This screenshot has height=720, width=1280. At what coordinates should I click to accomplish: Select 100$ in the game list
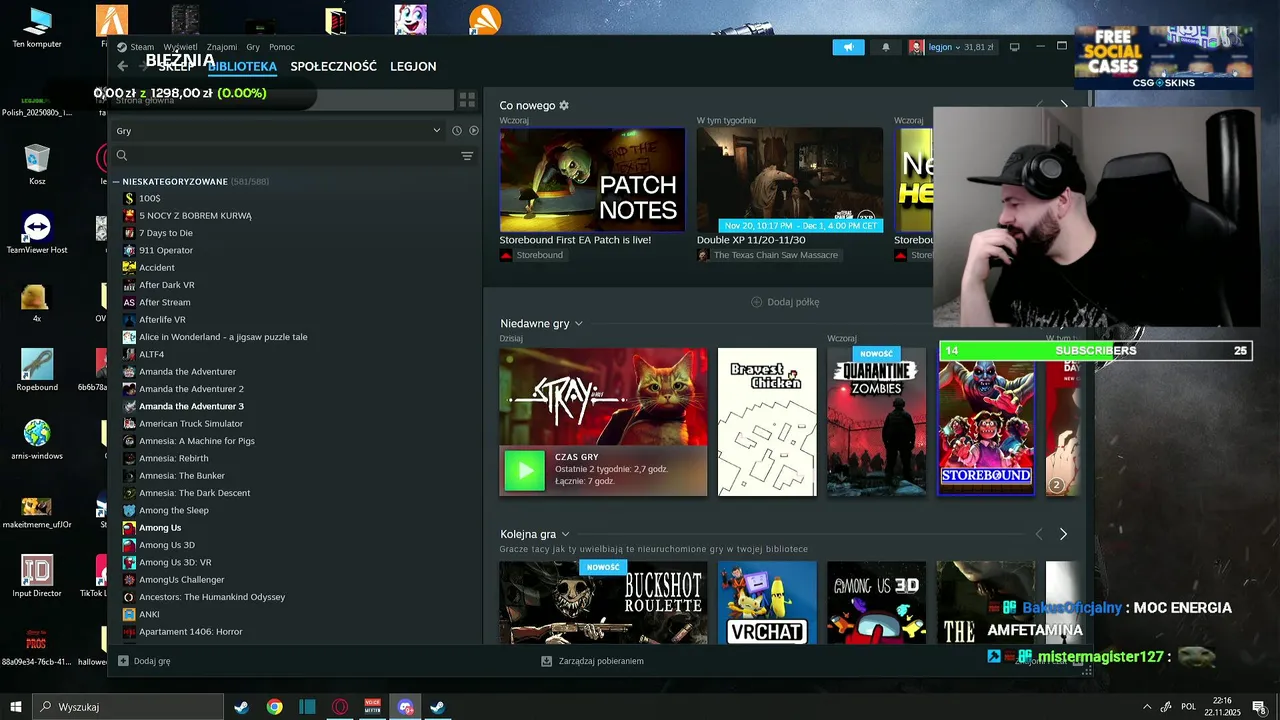(x=150, y=198)
